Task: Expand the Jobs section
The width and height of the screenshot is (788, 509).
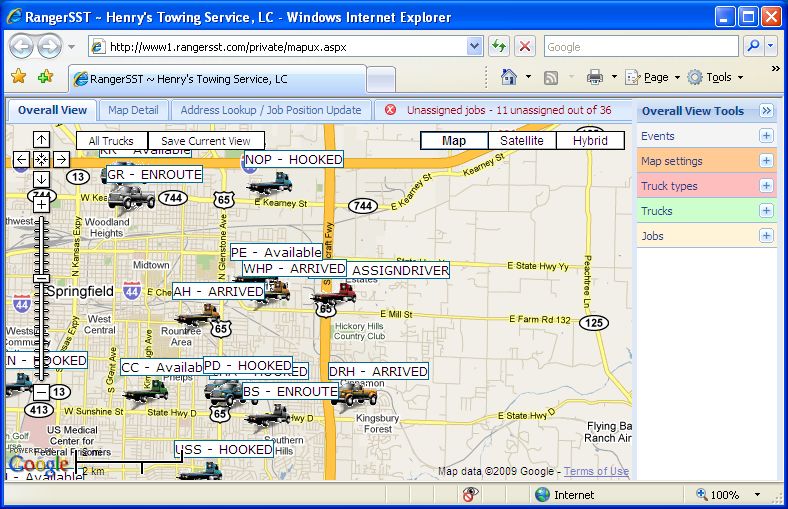Action: [x=766, y=236]
